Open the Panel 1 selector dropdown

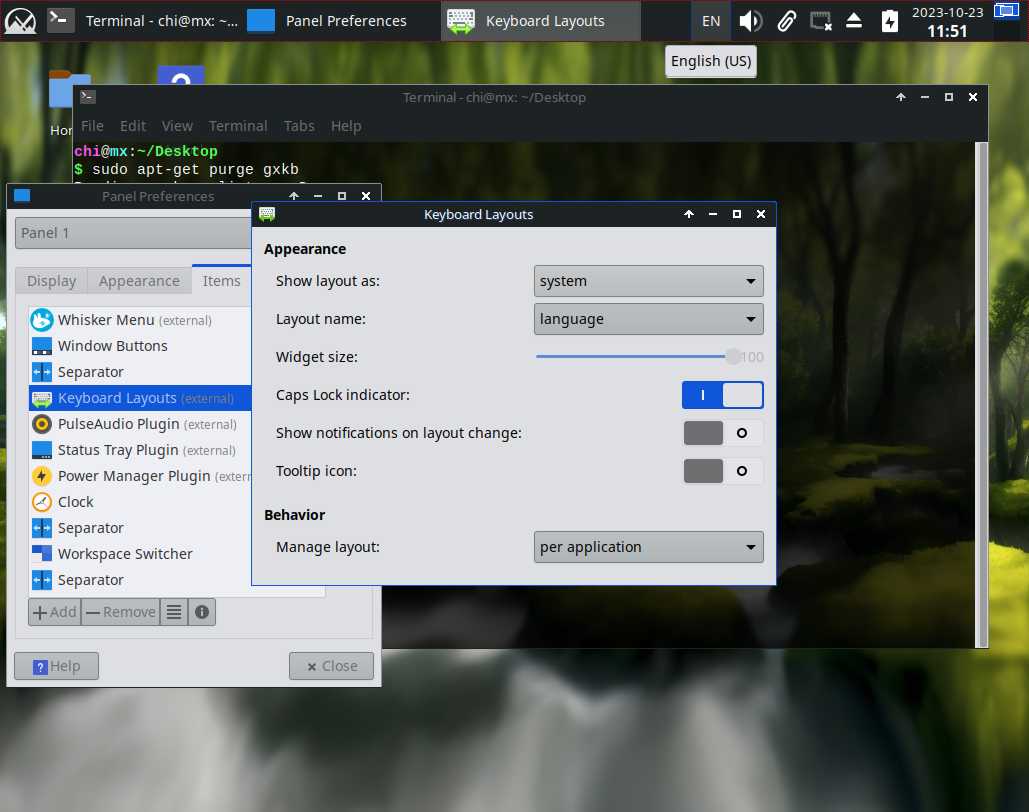tap(133, 233)
